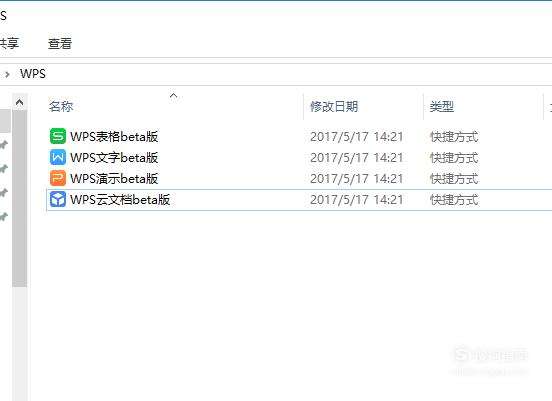Select the WPS云文档beta版 cloud cube icon

58,200
